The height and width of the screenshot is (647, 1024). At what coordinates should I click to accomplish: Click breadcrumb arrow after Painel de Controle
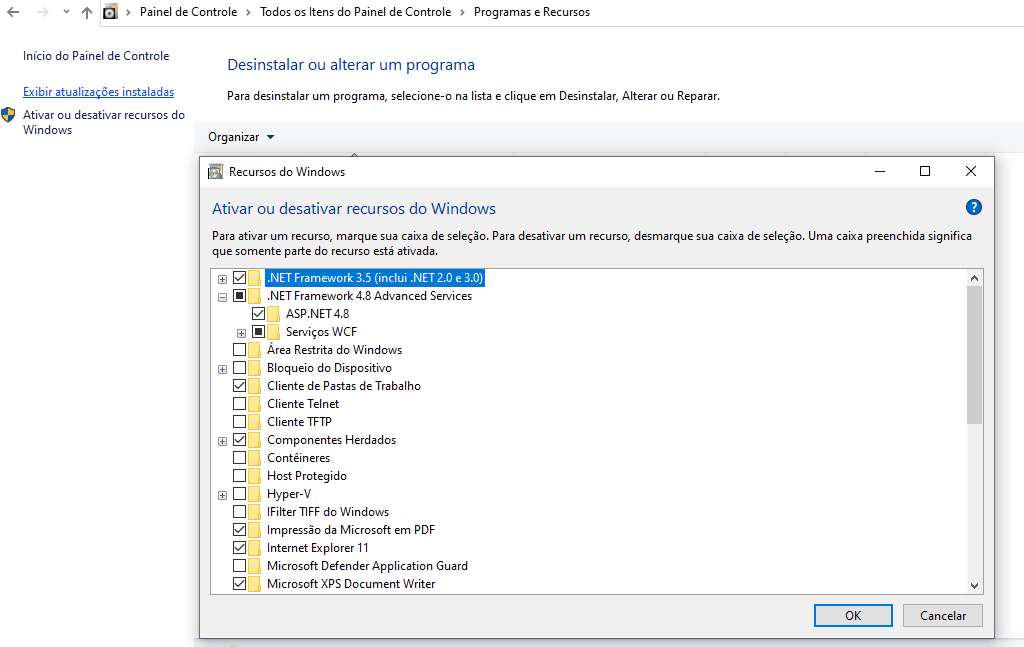click(x=249, y=12)
